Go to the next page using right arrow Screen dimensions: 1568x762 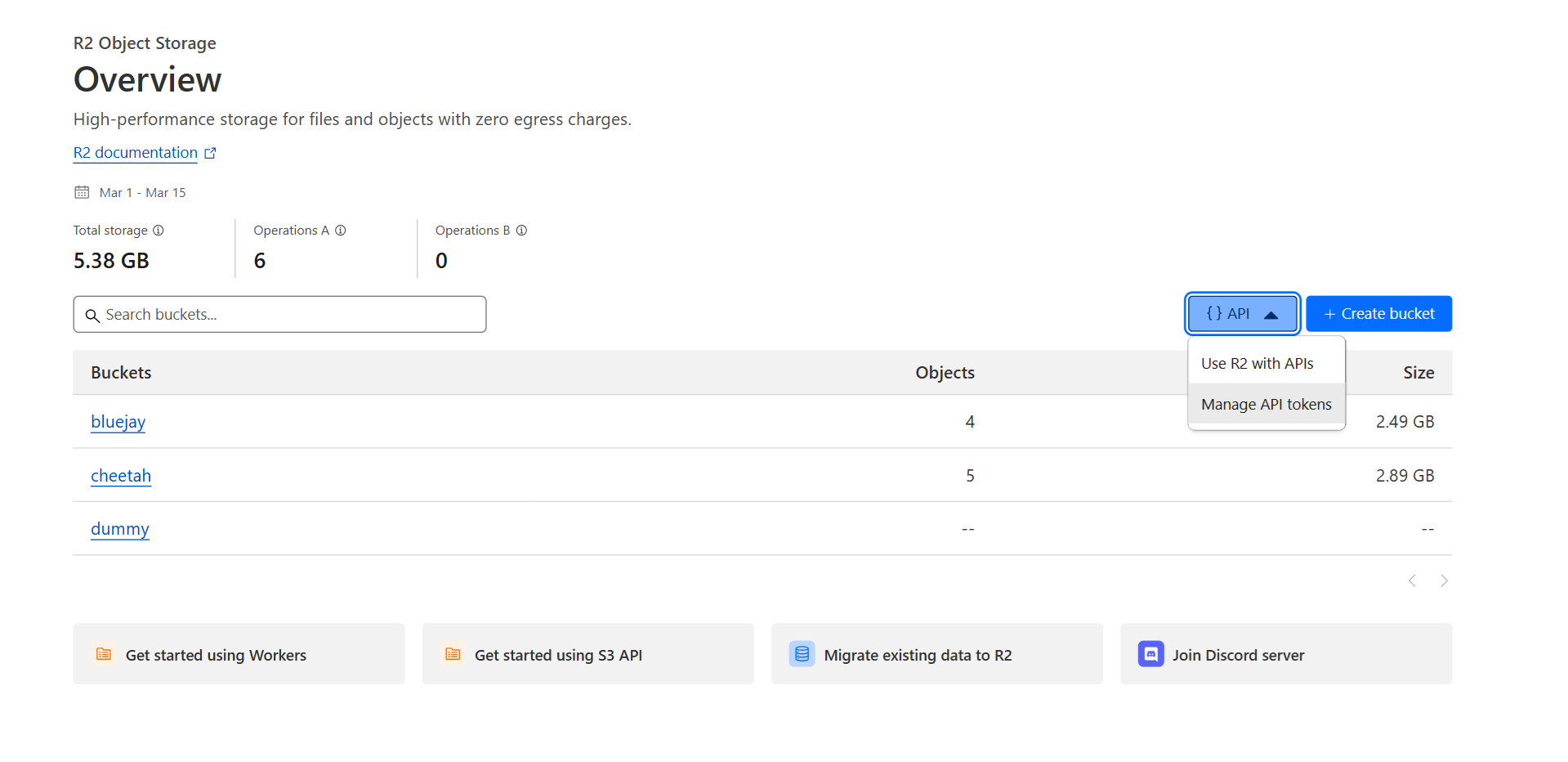(x=1444, y=580)
